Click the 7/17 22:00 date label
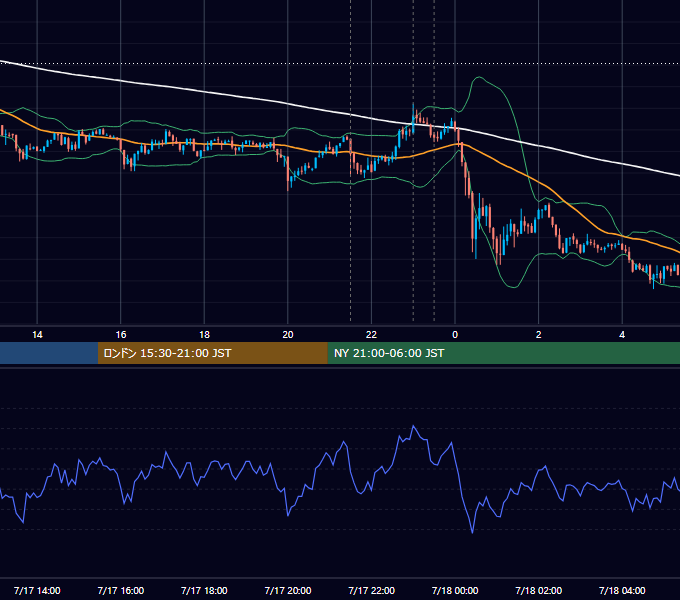680x600 pixels. tap(372, 590)
